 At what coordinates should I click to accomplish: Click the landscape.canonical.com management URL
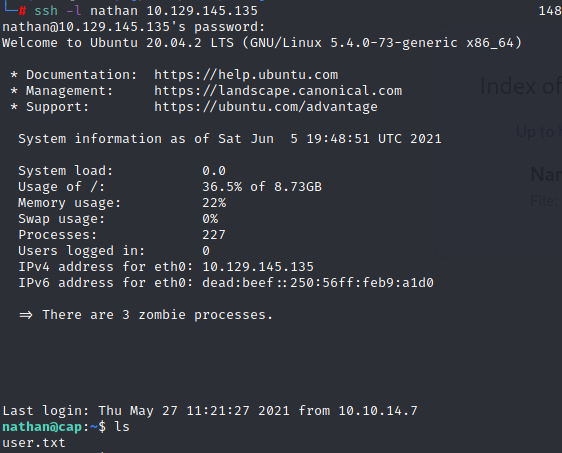click(278, 91)
